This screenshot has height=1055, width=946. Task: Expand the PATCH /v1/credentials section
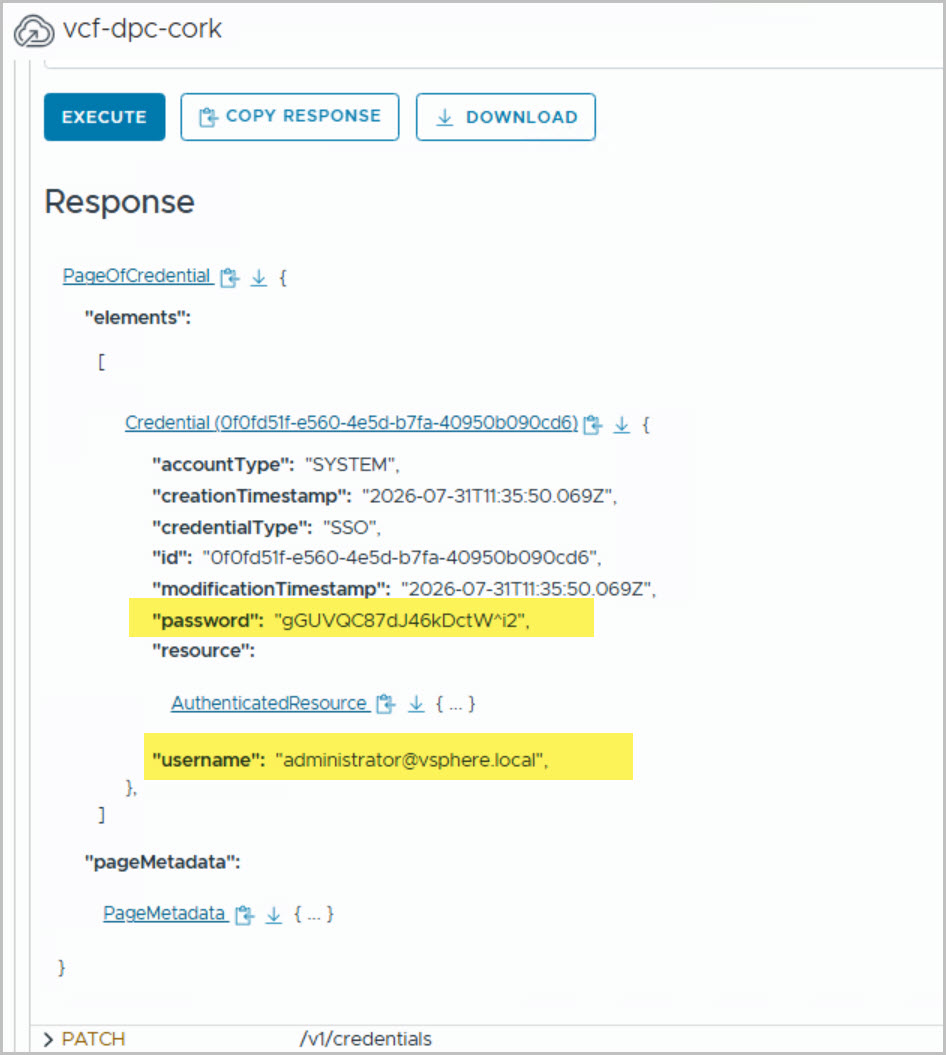[48, 1040]
